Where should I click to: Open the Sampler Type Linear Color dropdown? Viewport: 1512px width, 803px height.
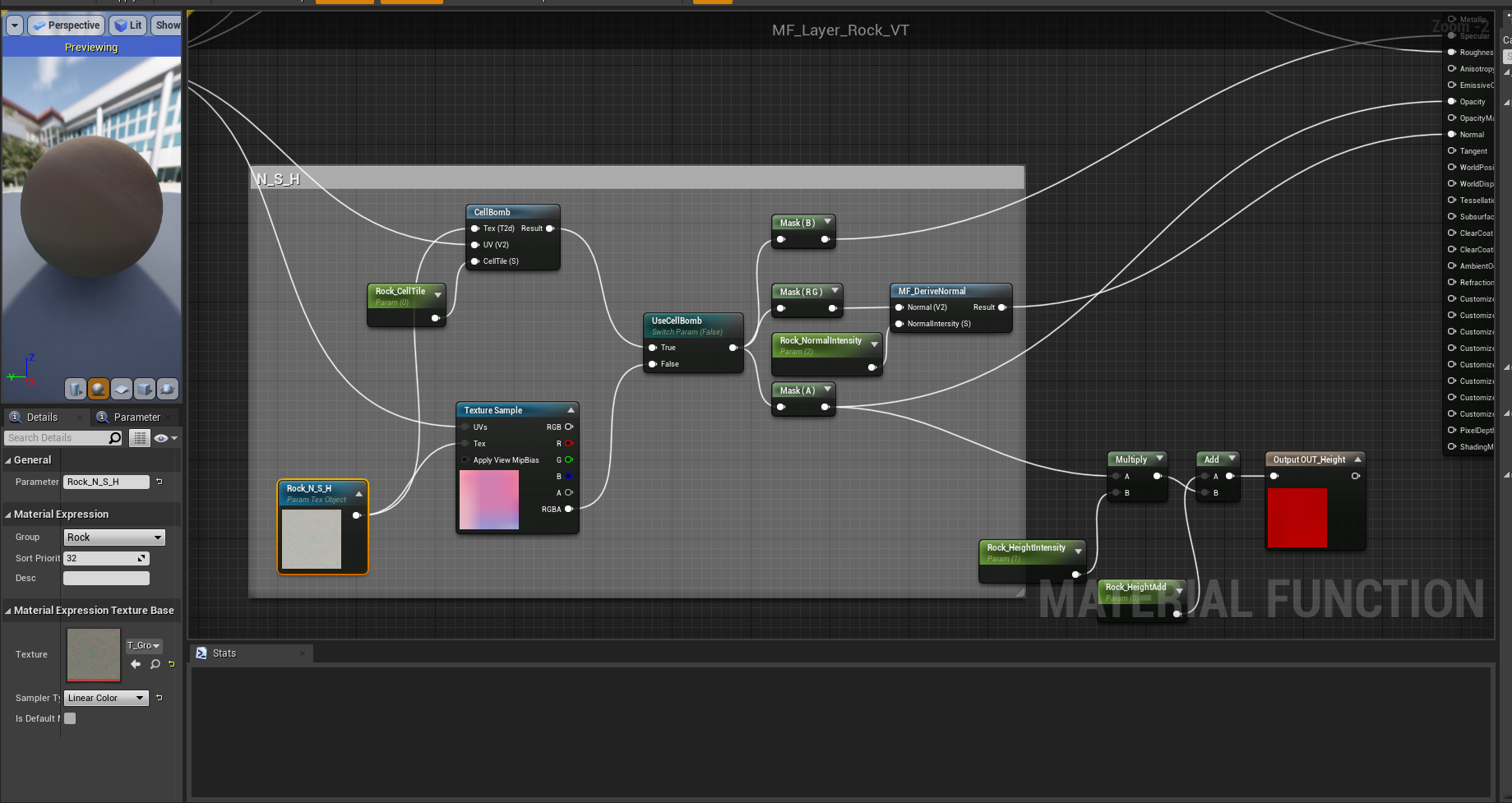point(106,698)
